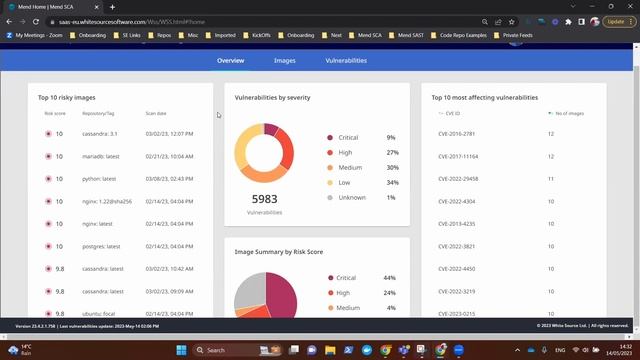Open the nginx: 1.22@sha256 image row

(119, 201)
